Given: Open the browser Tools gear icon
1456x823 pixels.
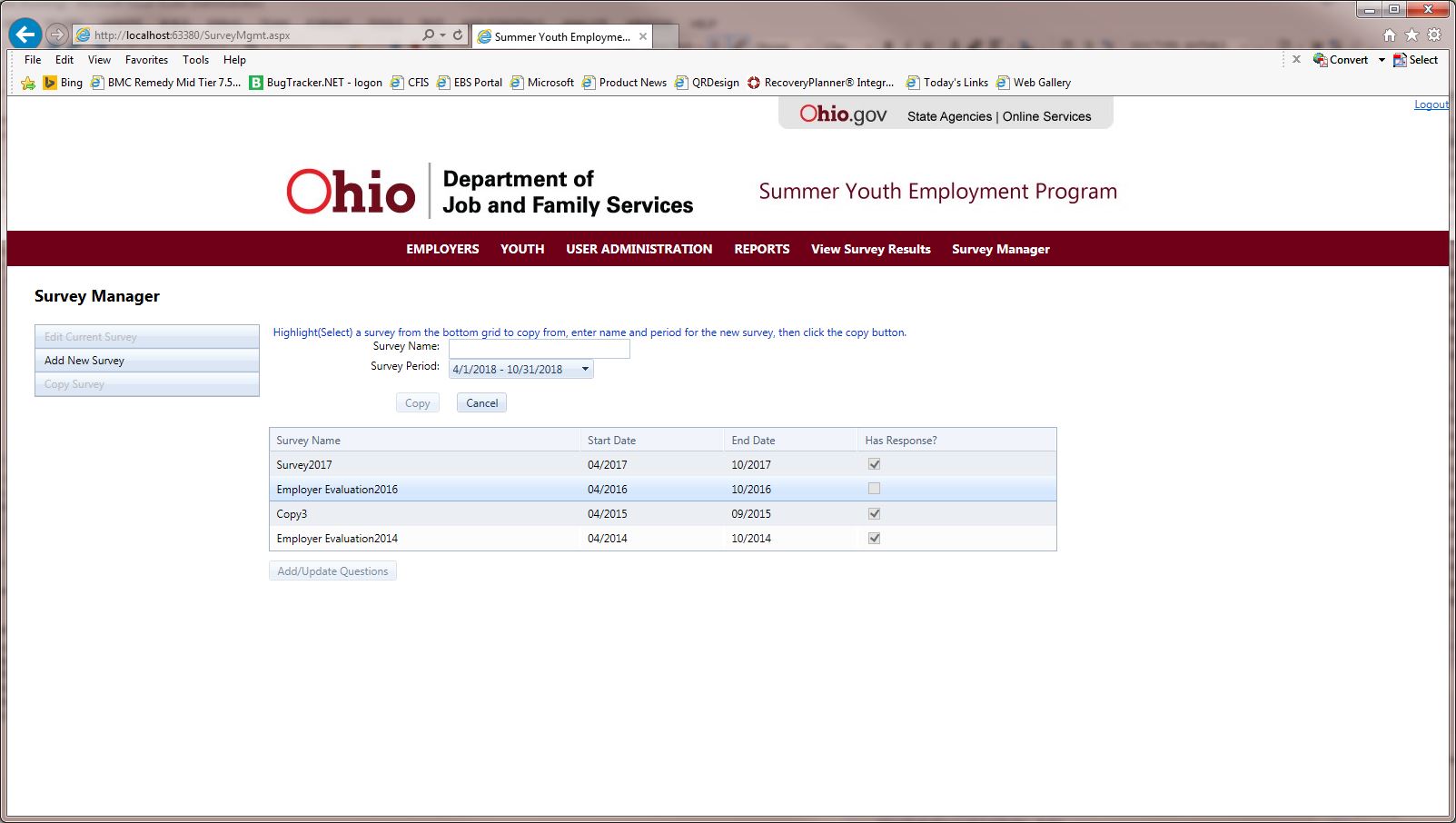Looking at the screenshot, I should (x=1434, y=35).
